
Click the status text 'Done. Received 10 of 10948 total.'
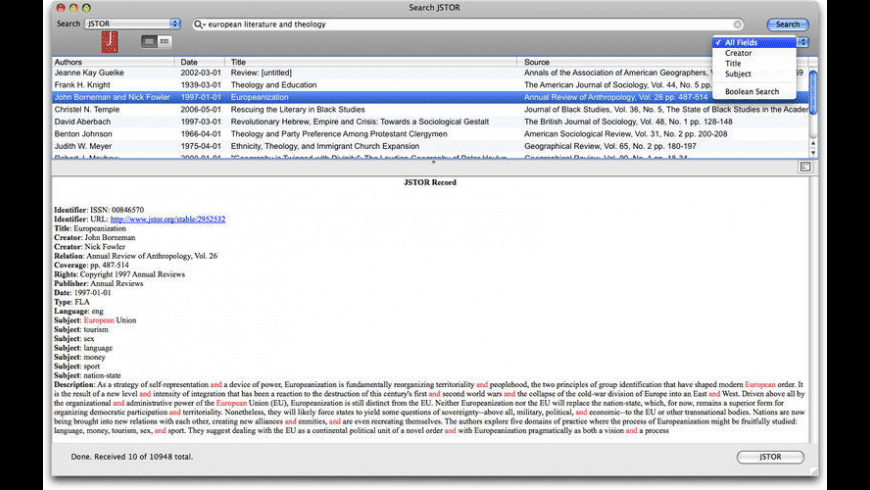point(132,457)
